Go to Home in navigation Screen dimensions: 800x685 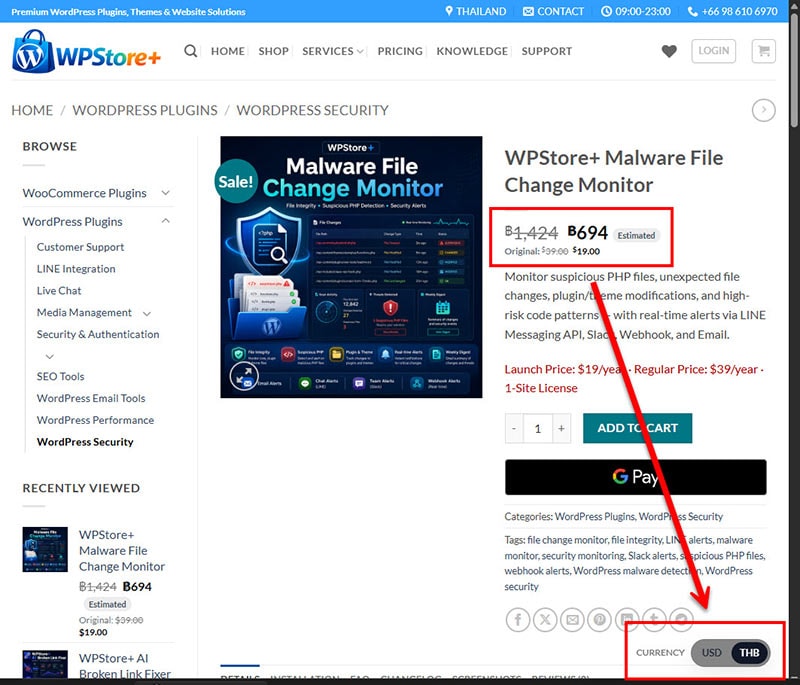228,51
